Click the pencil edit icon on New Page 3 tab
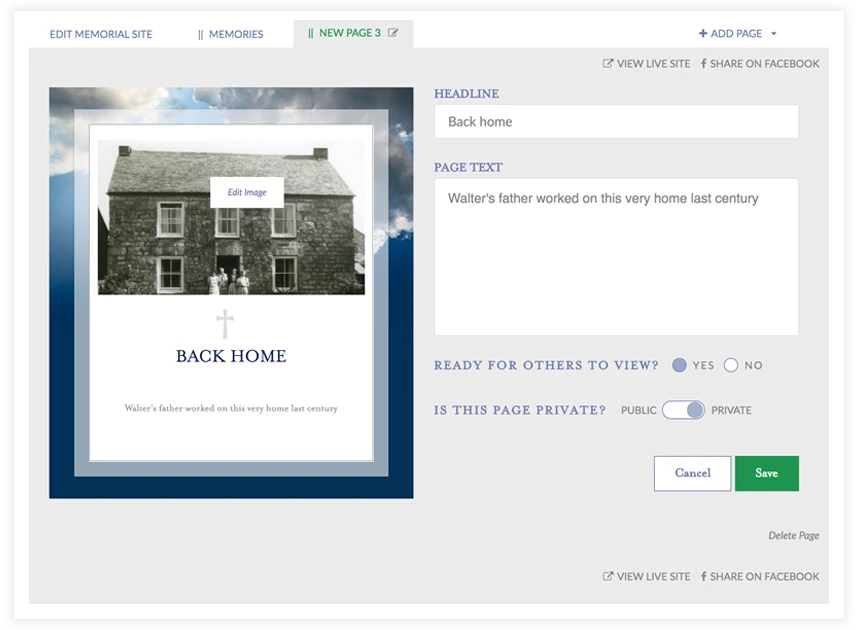The height and width of the screenshot is (630, 858). tap(393, 33)
